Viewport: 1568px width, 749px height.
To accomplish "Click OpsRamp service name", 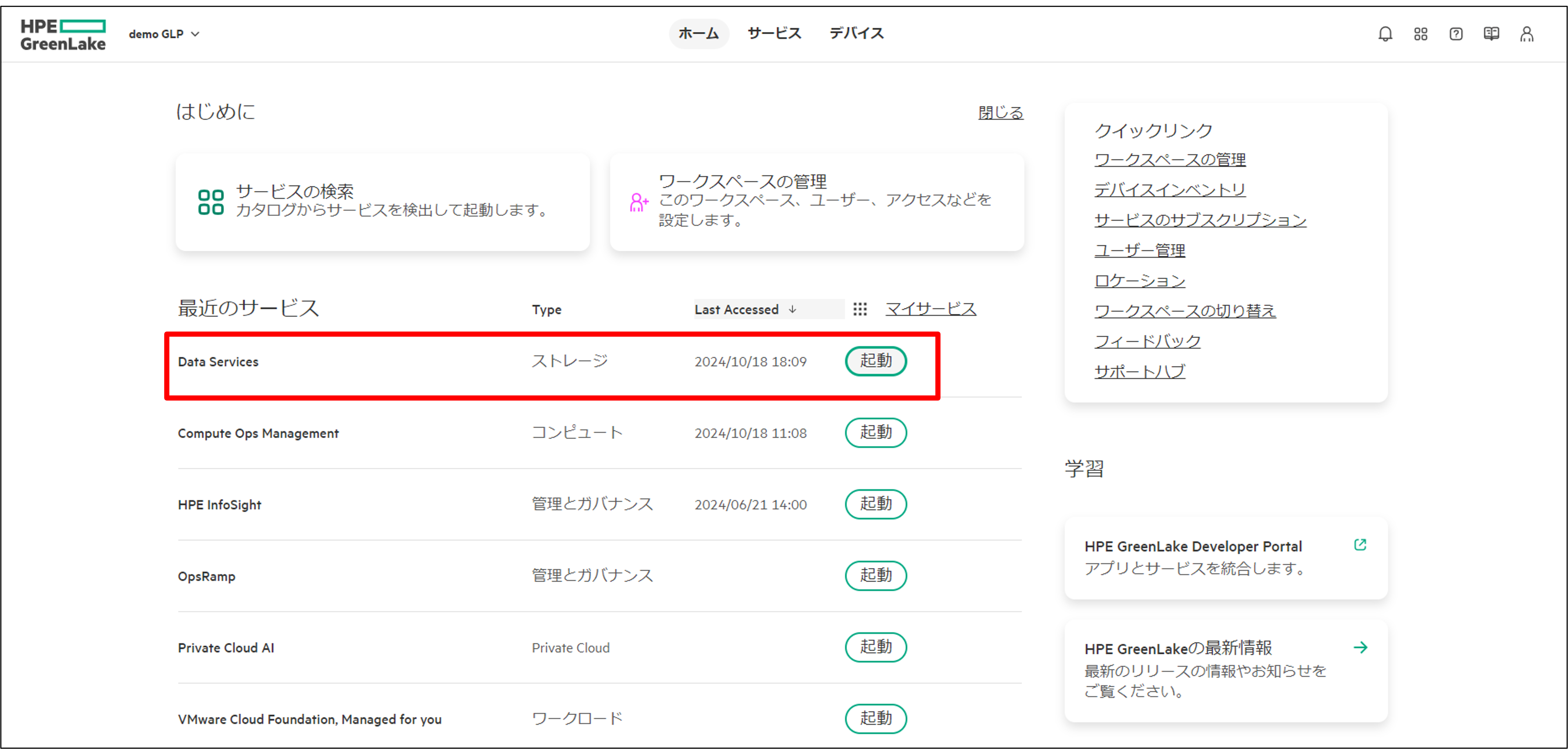I will point(206,576).
